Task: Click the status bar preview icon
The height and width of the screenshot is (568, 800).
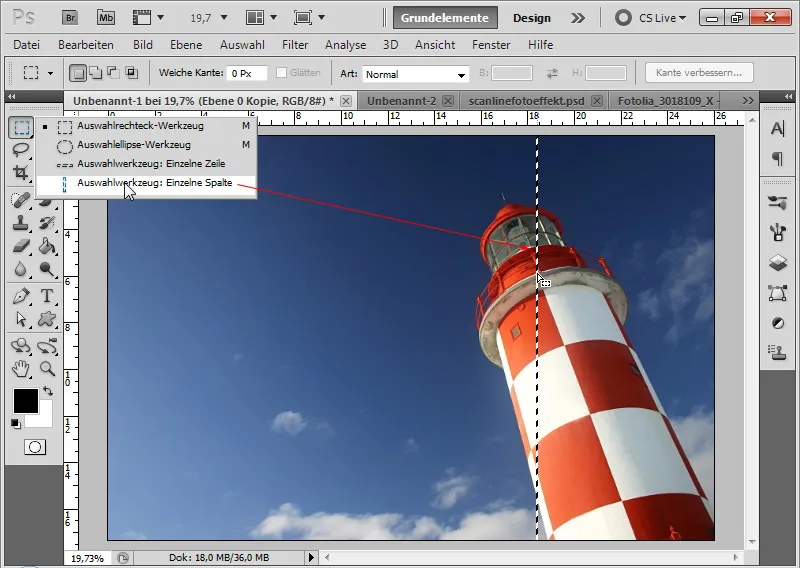Action: [122, 558]
